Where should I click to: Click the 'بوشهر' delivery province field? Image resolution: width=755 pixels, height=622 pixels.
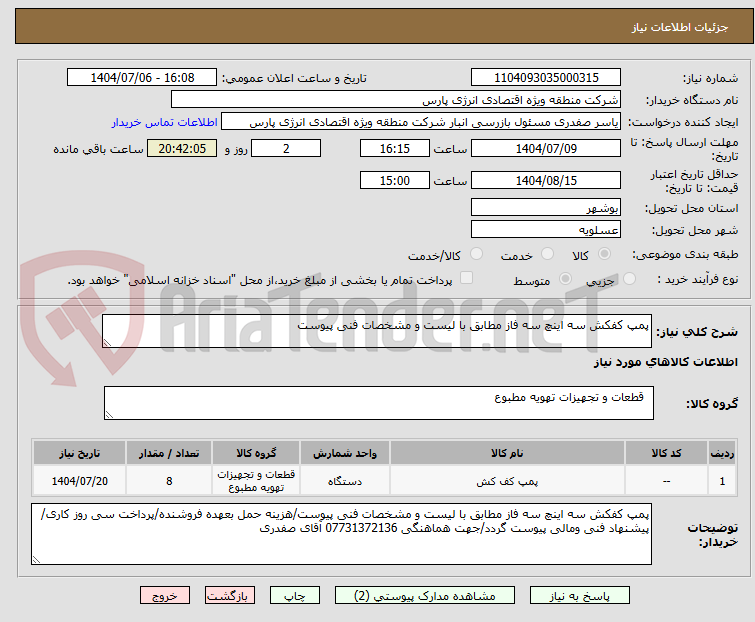546,207
